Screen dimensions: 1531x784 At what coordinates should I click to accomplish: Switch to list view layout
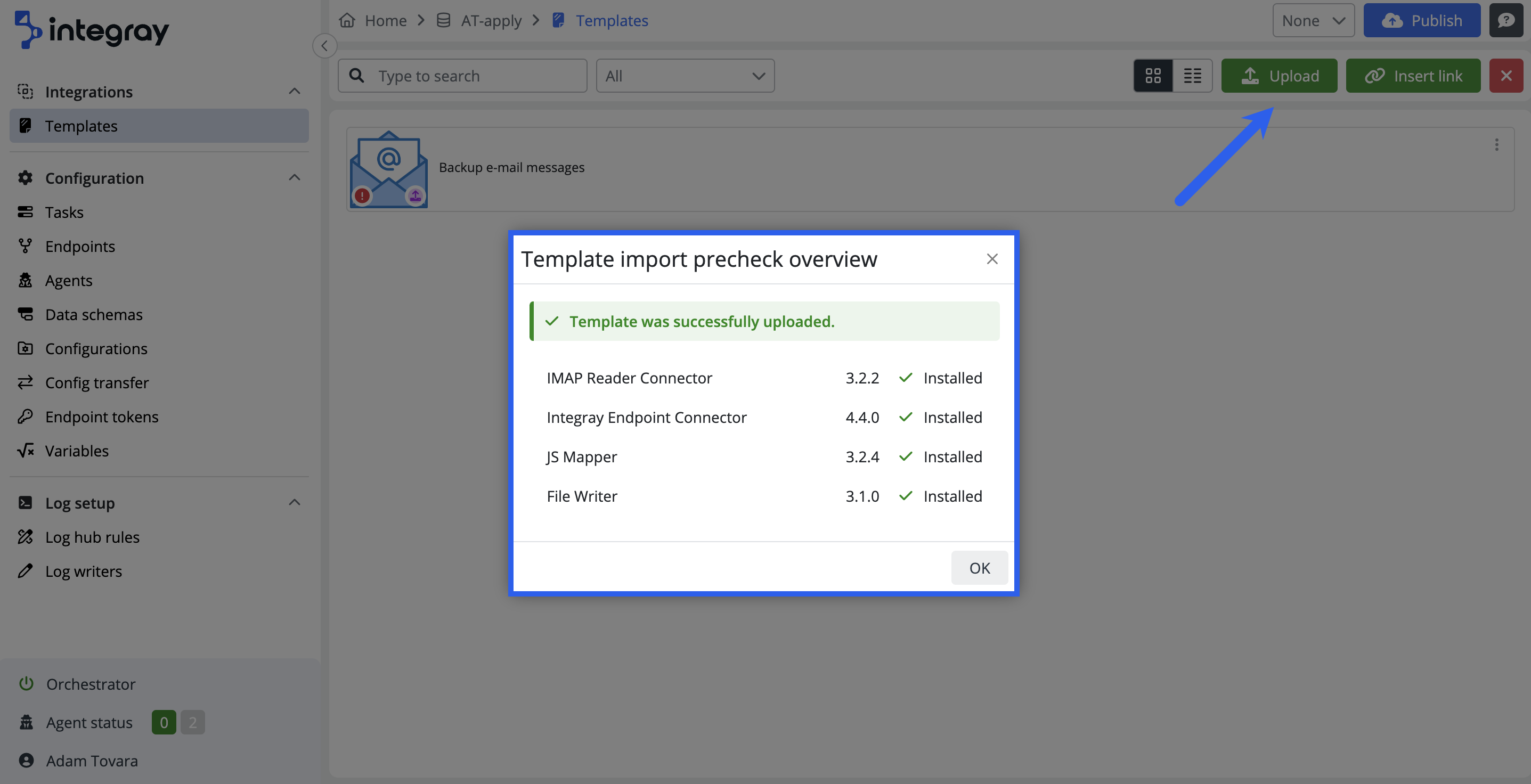pos(1192,76)
